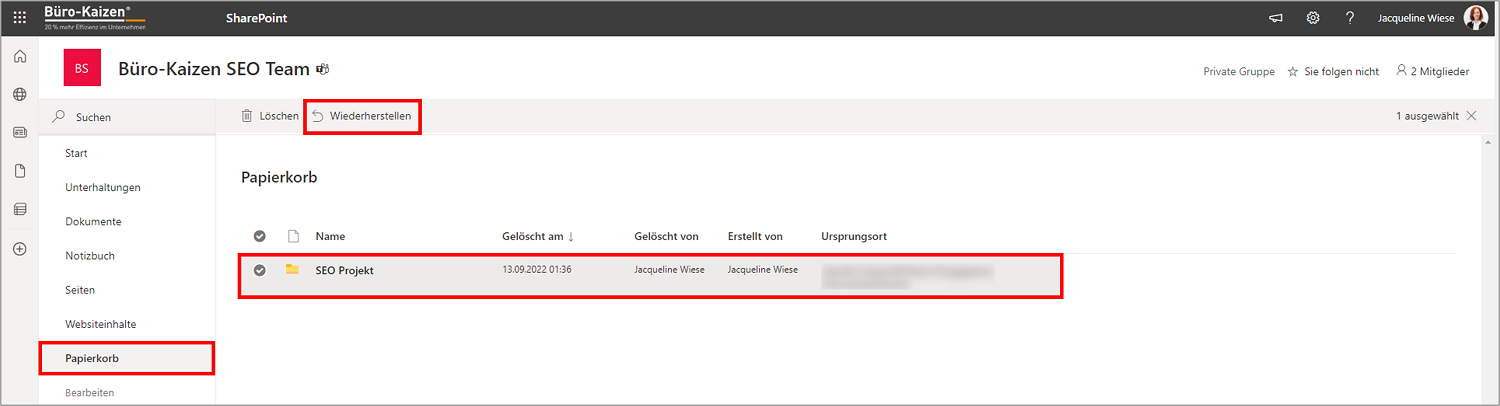Viewport: 1500px width, 406px height.
Task: Open the Teams icon beside site title
Action: coord(323,69)
